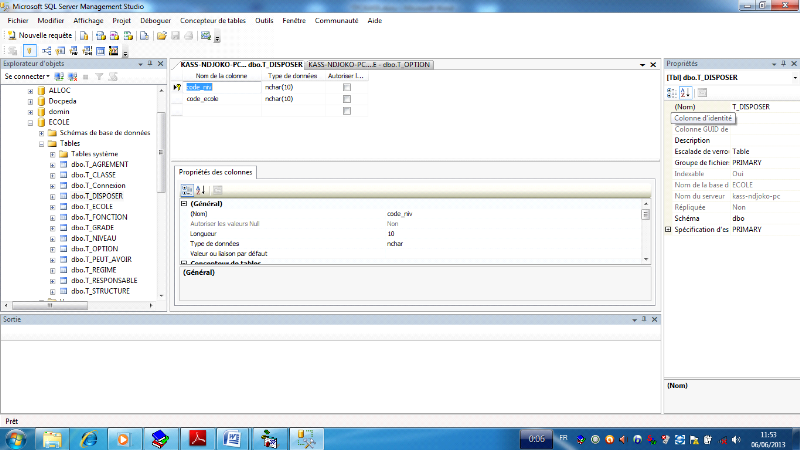Switch column properties to alphabetical sort

coord(201,190)
